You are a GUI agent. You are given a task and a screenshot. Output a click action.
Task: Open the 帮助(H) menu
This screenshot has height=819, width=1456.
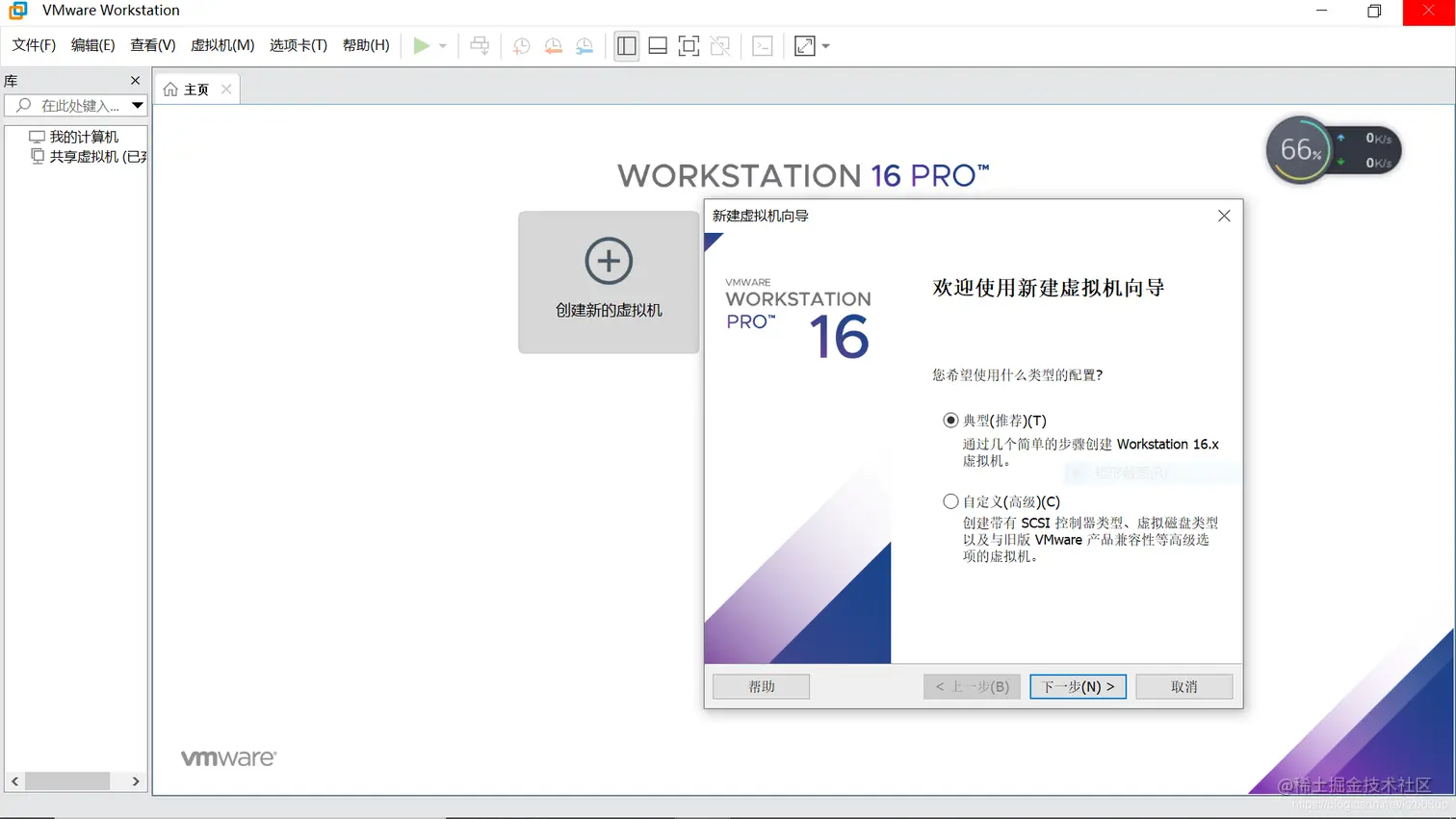(x=366, y=45)
